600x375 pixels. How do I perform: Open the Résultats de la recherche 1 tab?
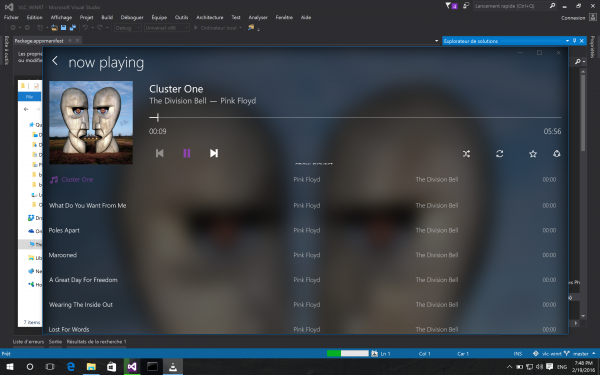point(96,342)
